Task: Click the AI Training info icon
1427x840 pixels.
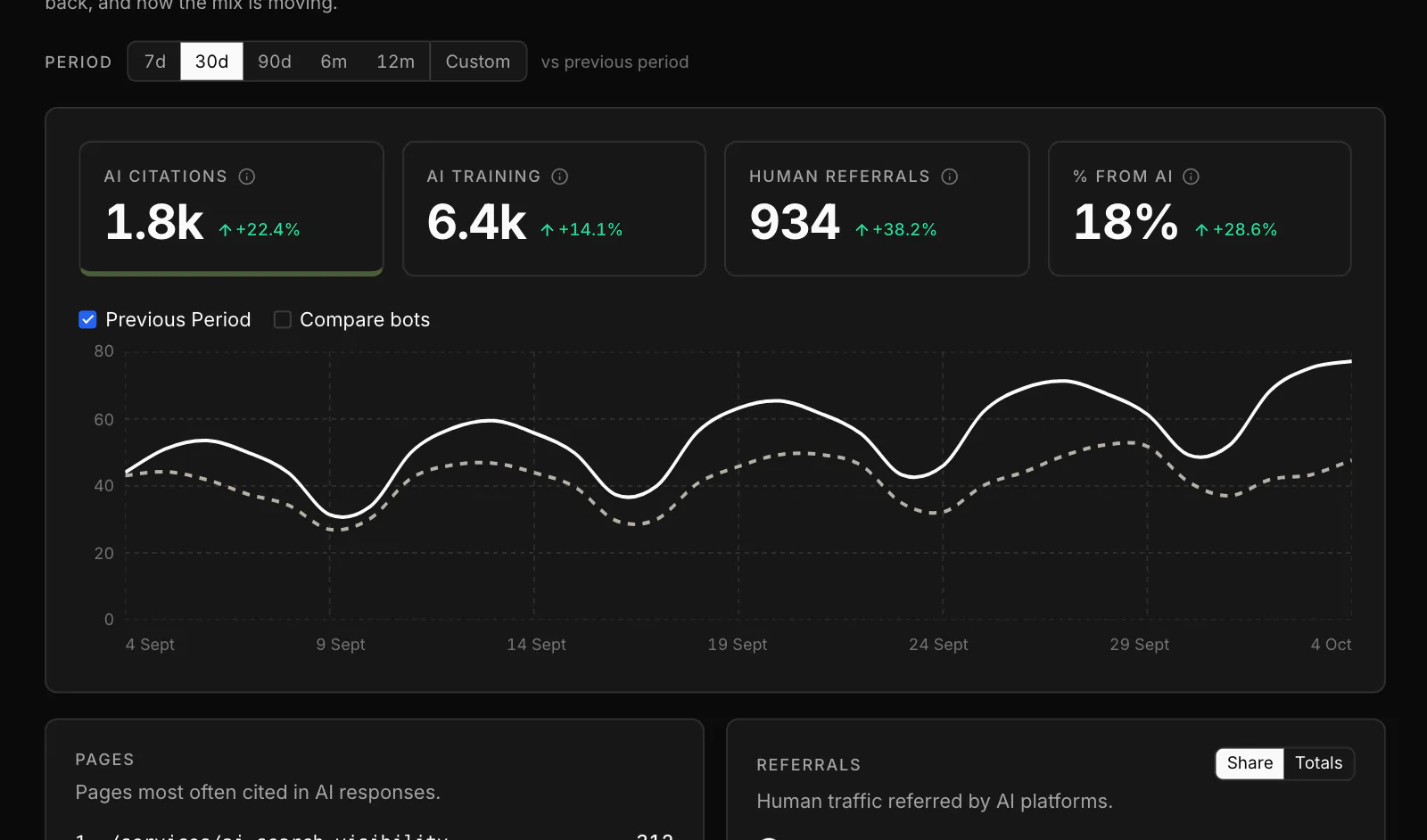Action: 560,177
